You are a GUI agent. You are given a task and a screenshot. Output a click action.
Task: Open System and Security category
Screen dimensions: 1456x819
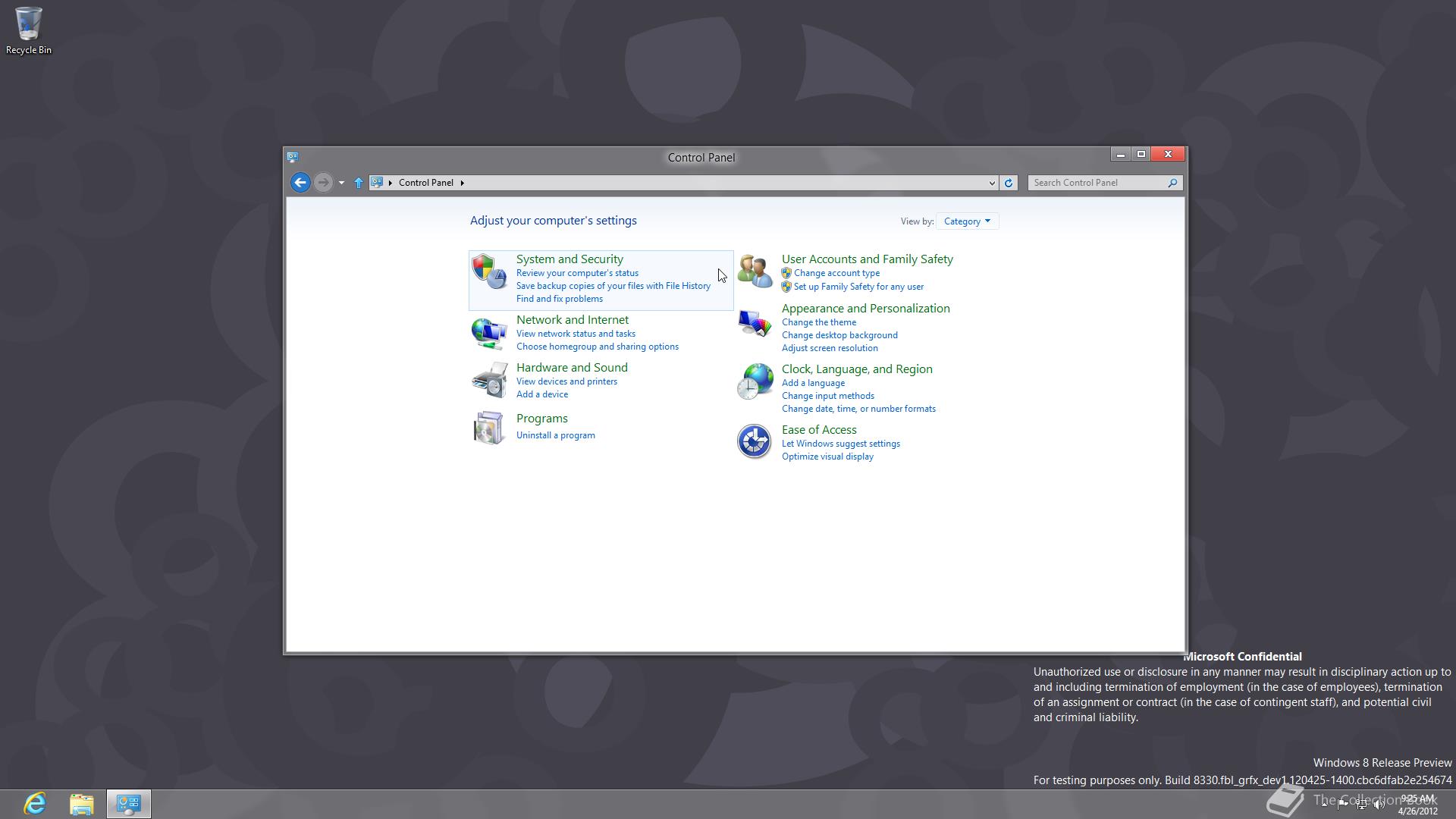[570, 259]
